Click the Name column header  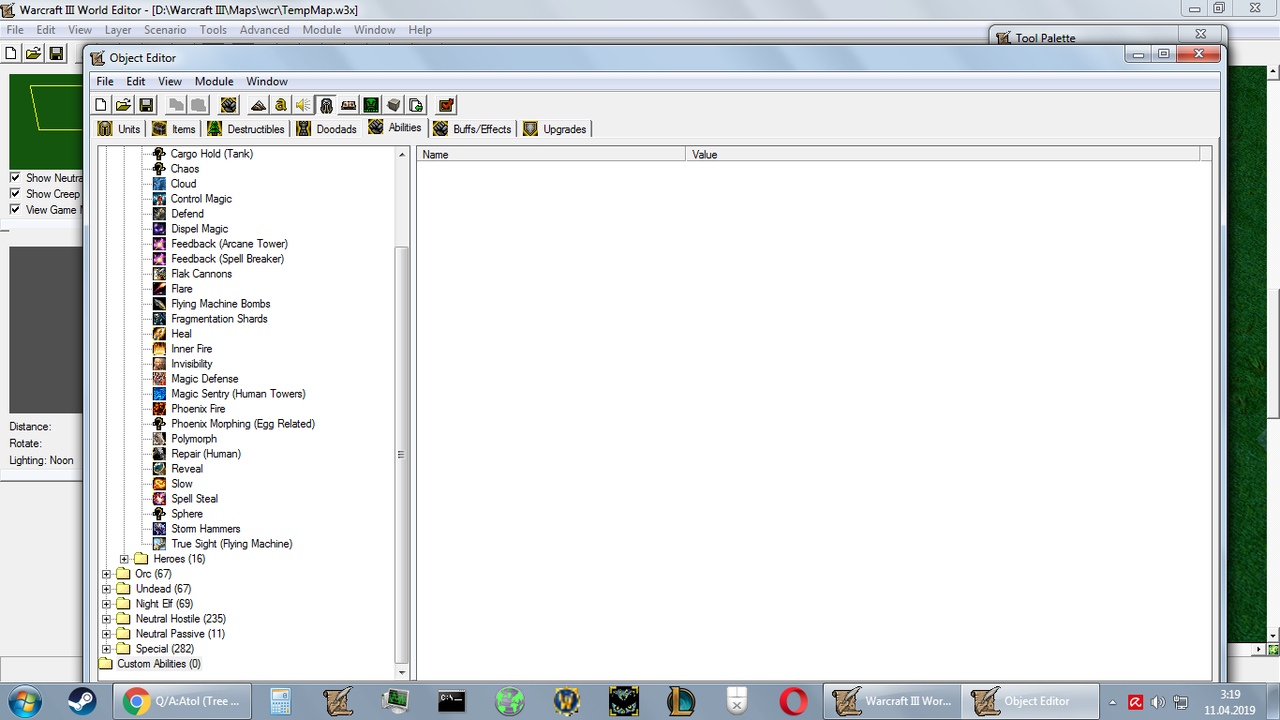551,155
